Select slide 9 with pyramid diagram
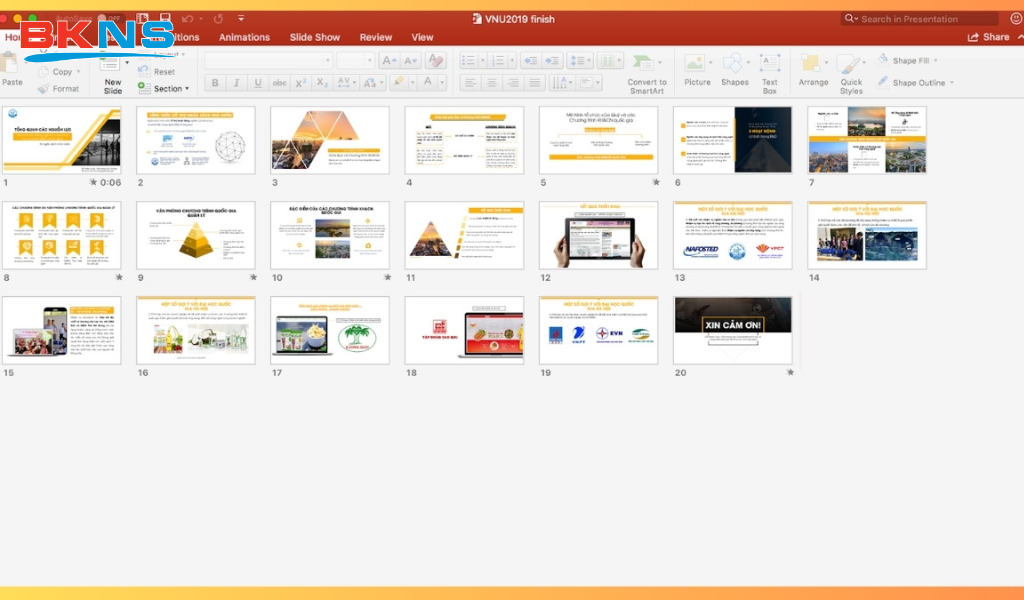Image resolution: width=1024 pixels, height=600 pixels. click(x=196, y=235)
